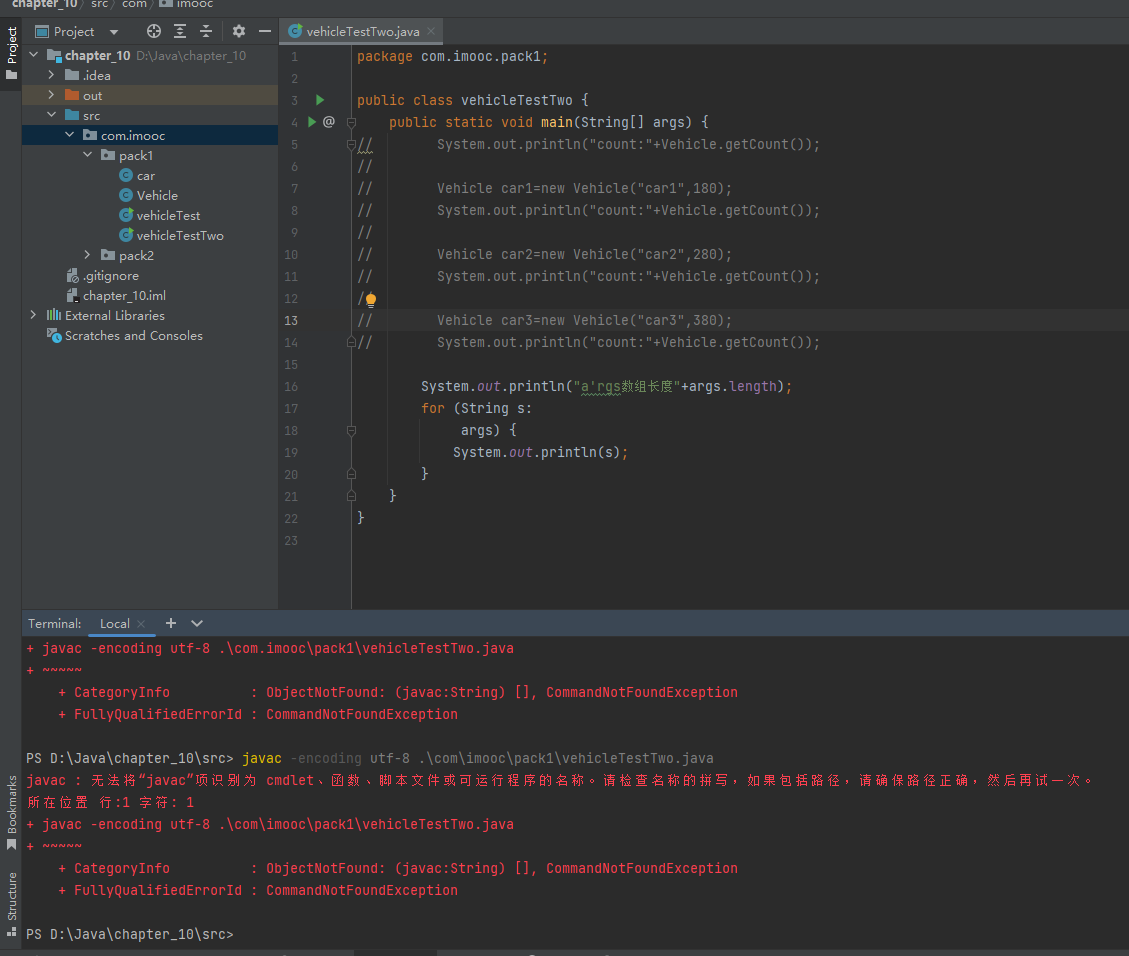Click the pack2 folder icon
The height and width of the screenshot is (956, 1129).
(x=108, y=255)
